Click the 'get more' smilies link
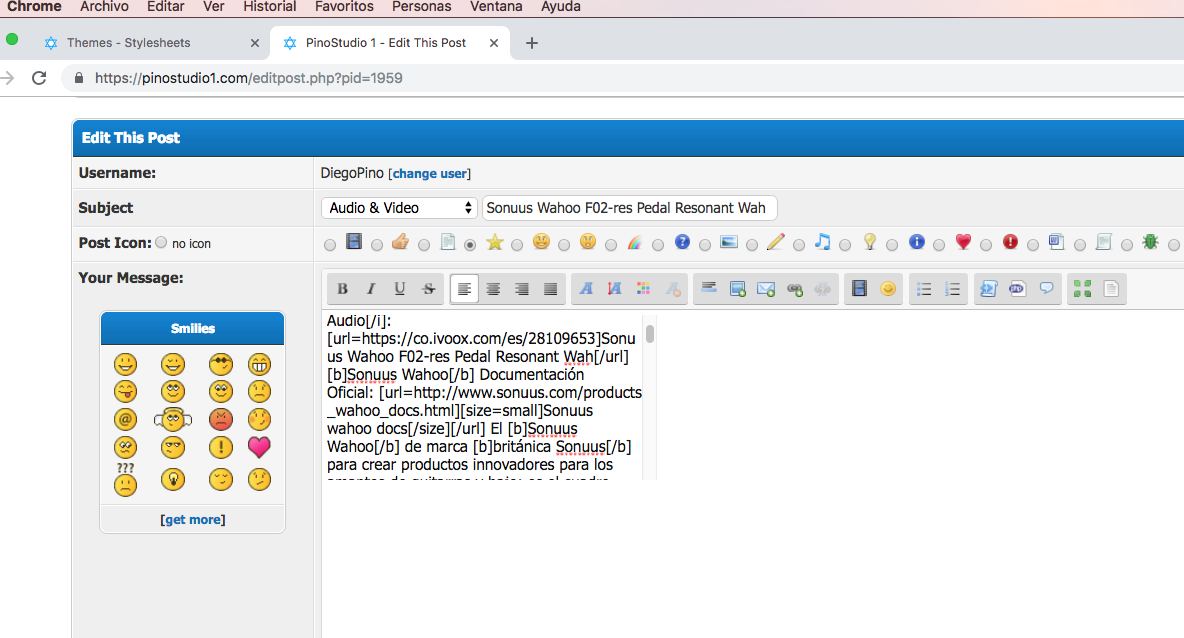The height and width of the screenshot is (638, 1184). pos(193,519)
